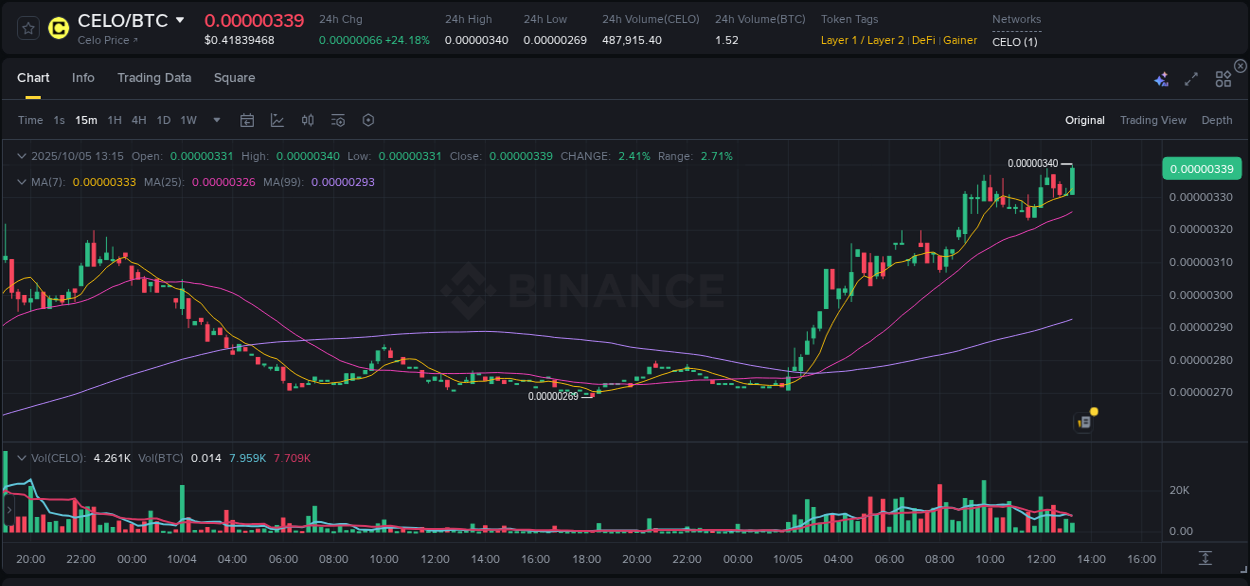1250x586 pixels.
Task: Select the DeFi token tag
Action: click(923, 40)
